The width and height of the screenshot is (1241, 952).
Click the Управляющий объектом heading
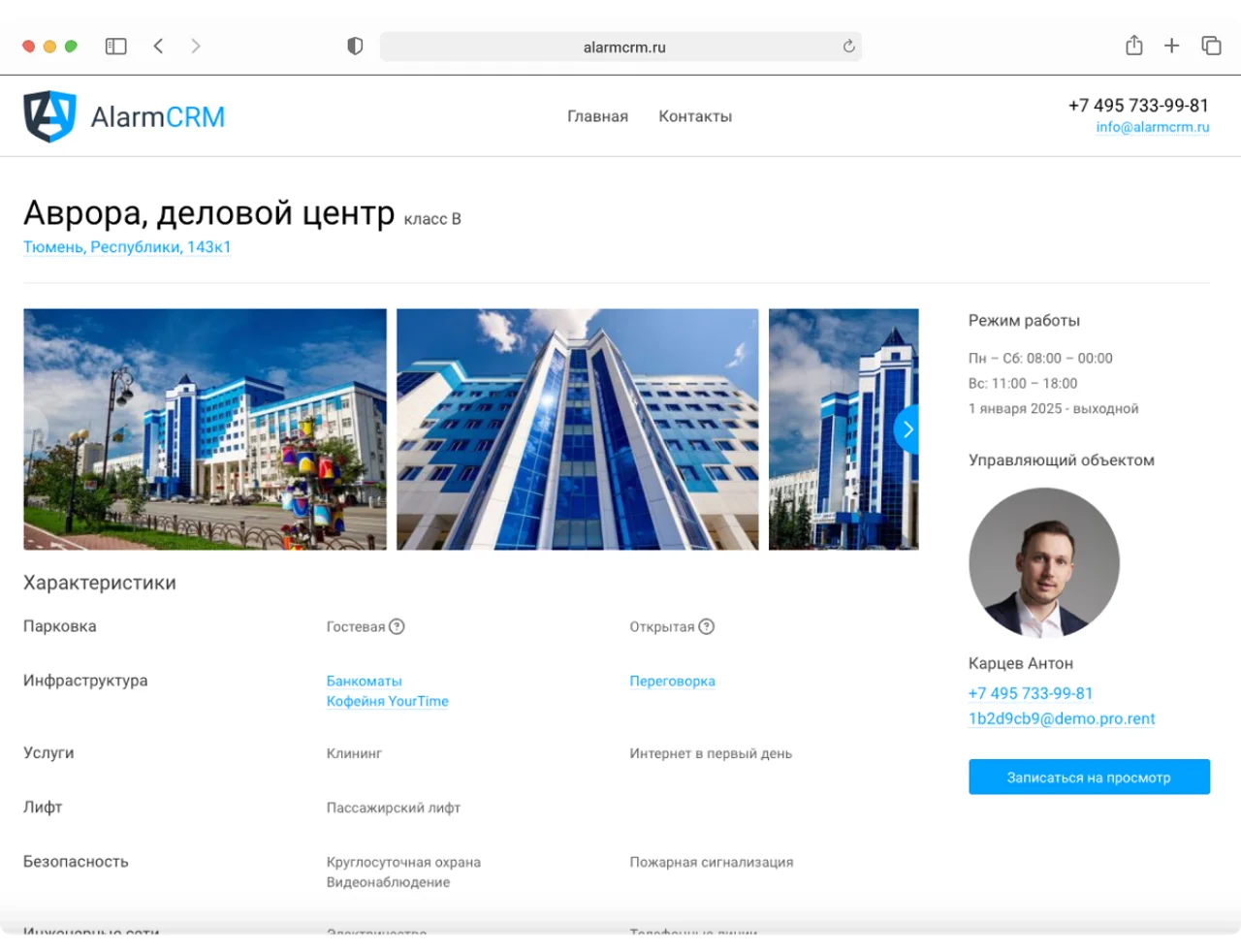1062,460
